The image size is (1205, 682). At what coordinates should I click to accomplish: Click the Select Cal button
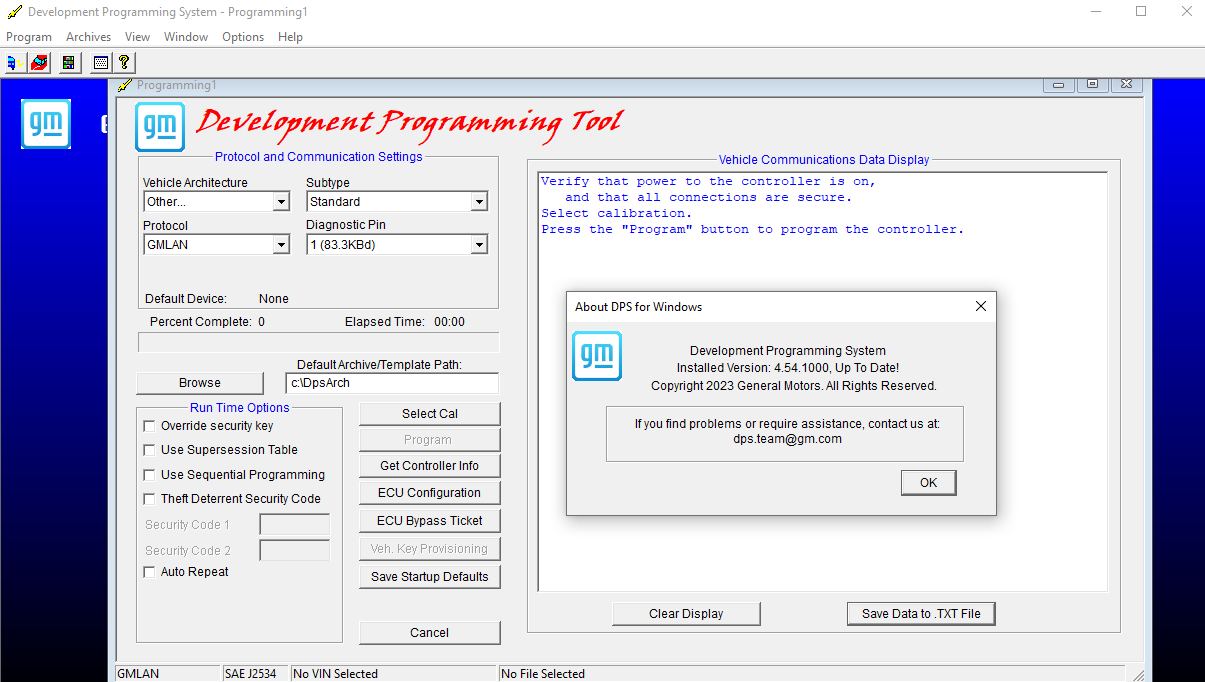tap(430, 414)
